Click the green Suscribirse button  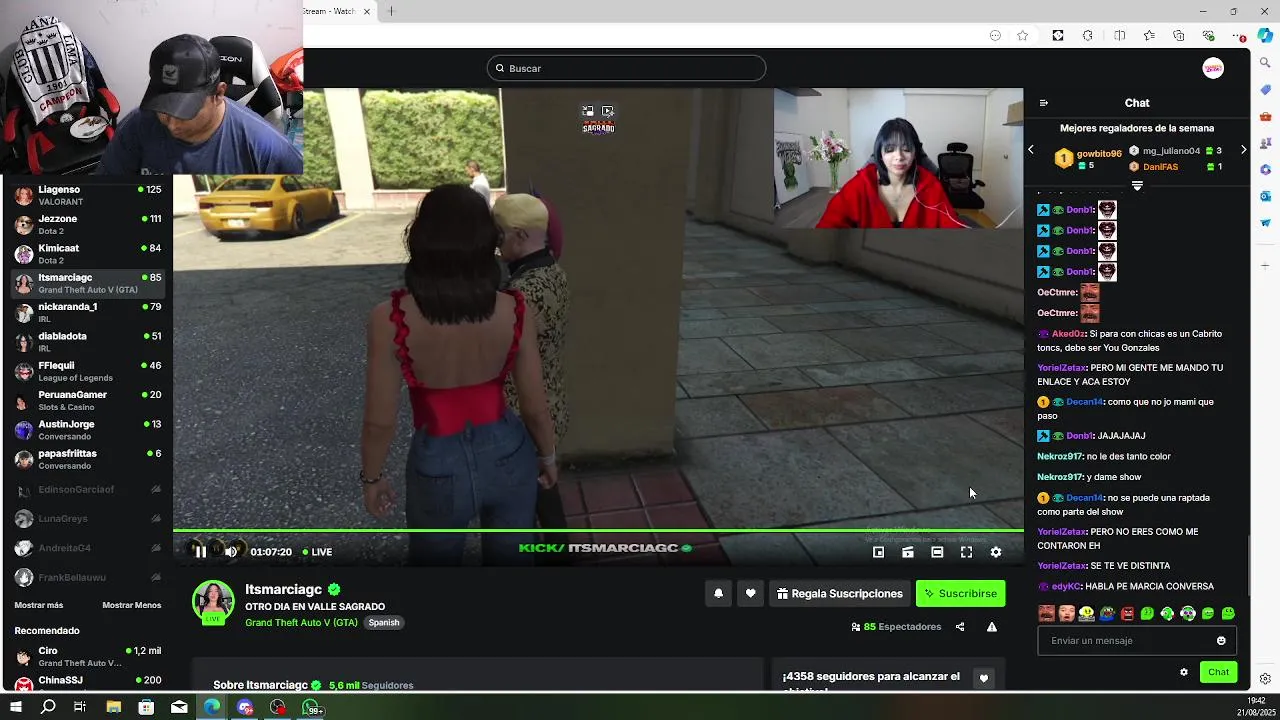(x=960, y=593)
